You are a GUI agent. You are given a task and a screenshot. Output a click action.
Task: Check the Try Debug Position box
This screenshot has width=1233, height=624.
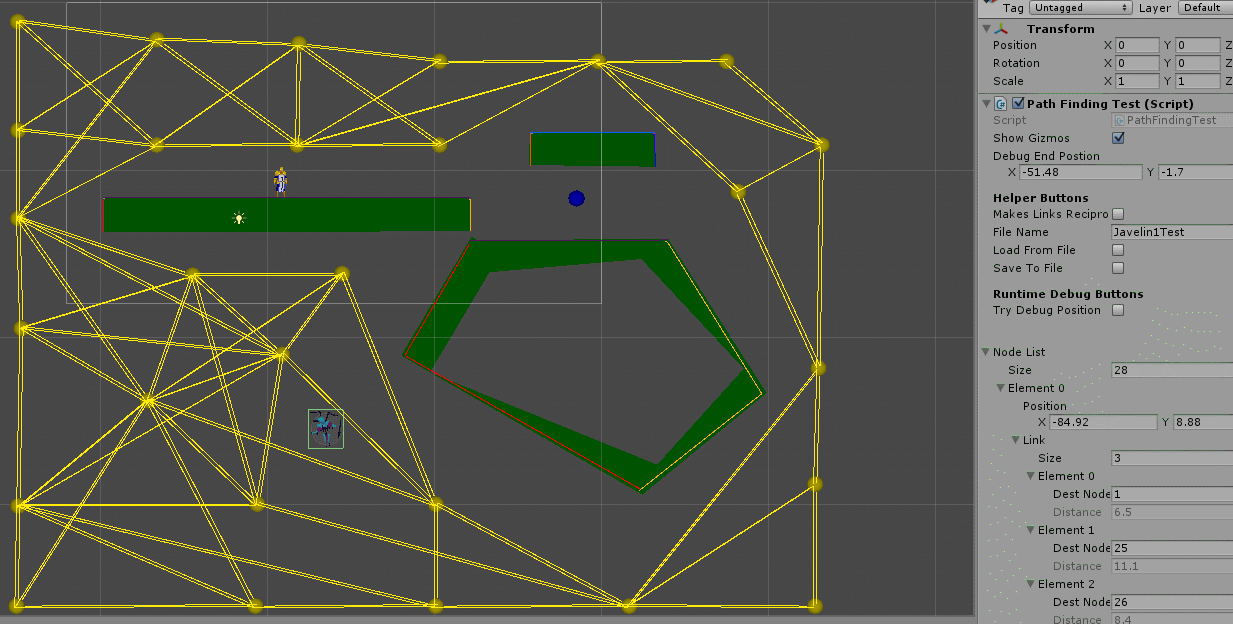coord(1118,310)
